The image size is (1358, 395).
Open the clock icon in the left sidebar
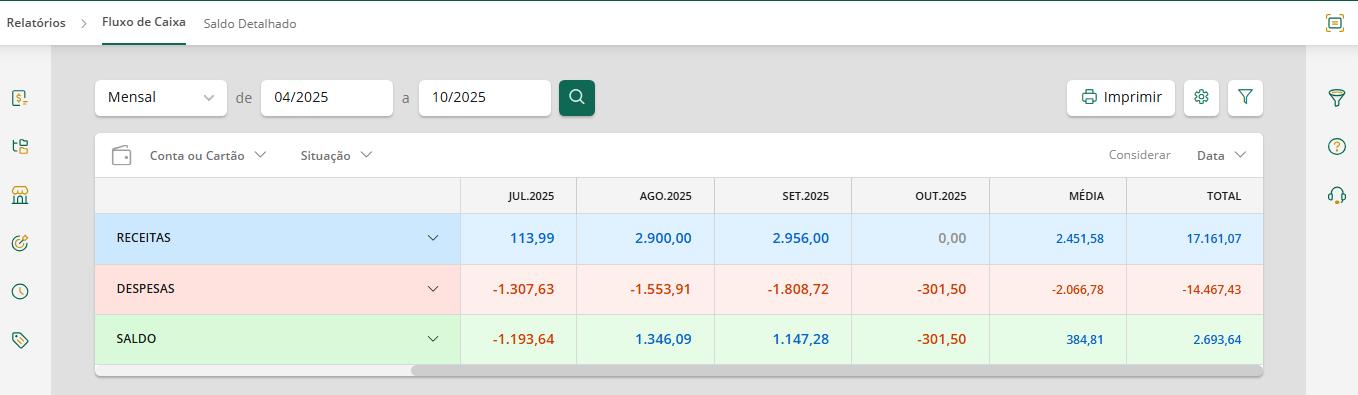point(19,291)
